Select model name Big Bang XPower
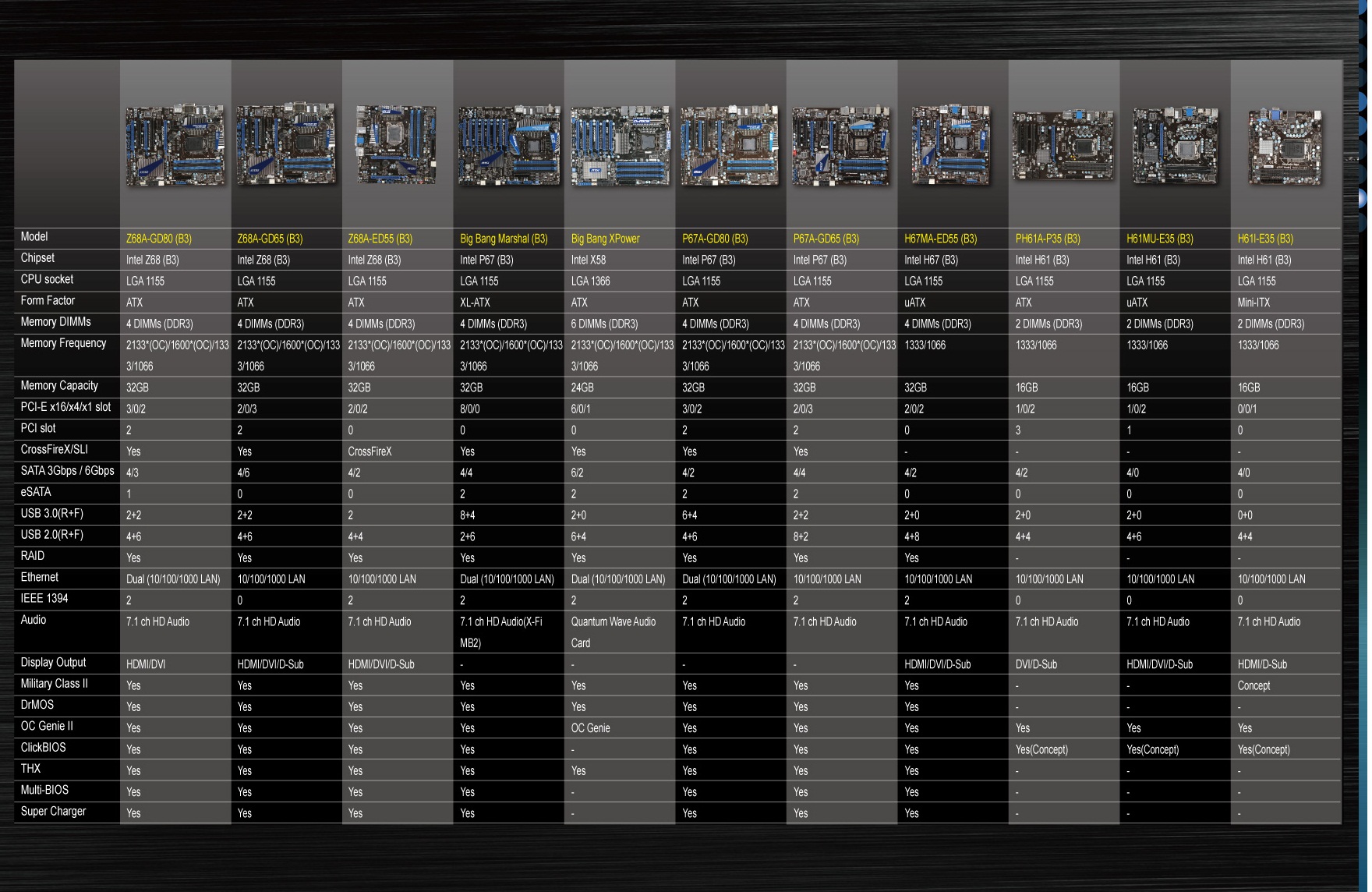This screenshot has height=892, width=1372. click(x=605, y=239)
